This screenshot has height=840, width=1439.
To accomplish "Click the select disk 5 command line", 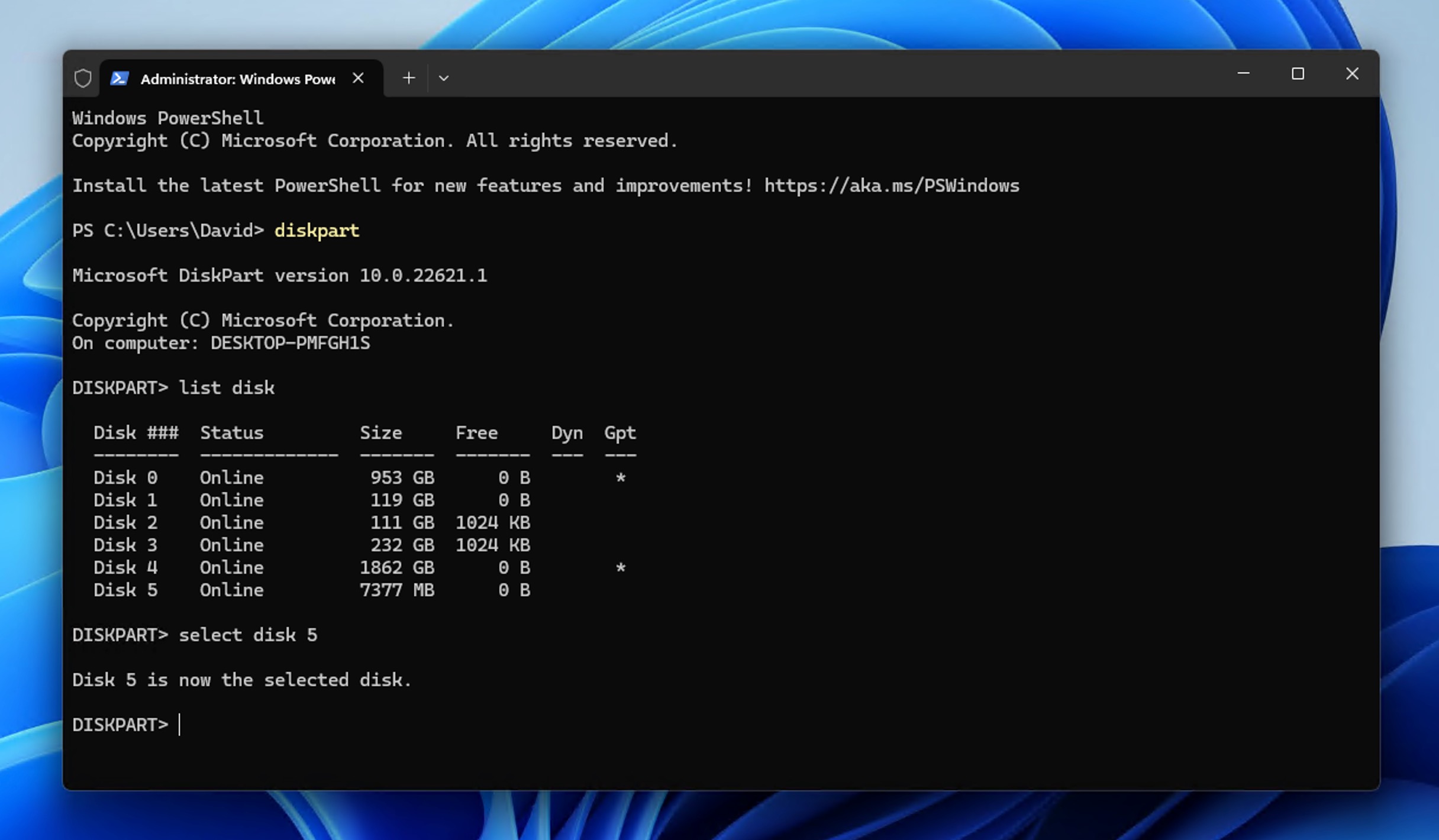I will pyautogui.click(x=249, y=635).
